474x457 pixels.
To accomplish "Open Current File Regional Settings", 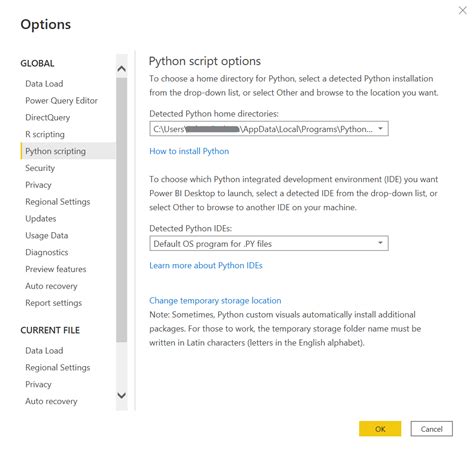I will [x=58, y=367].
